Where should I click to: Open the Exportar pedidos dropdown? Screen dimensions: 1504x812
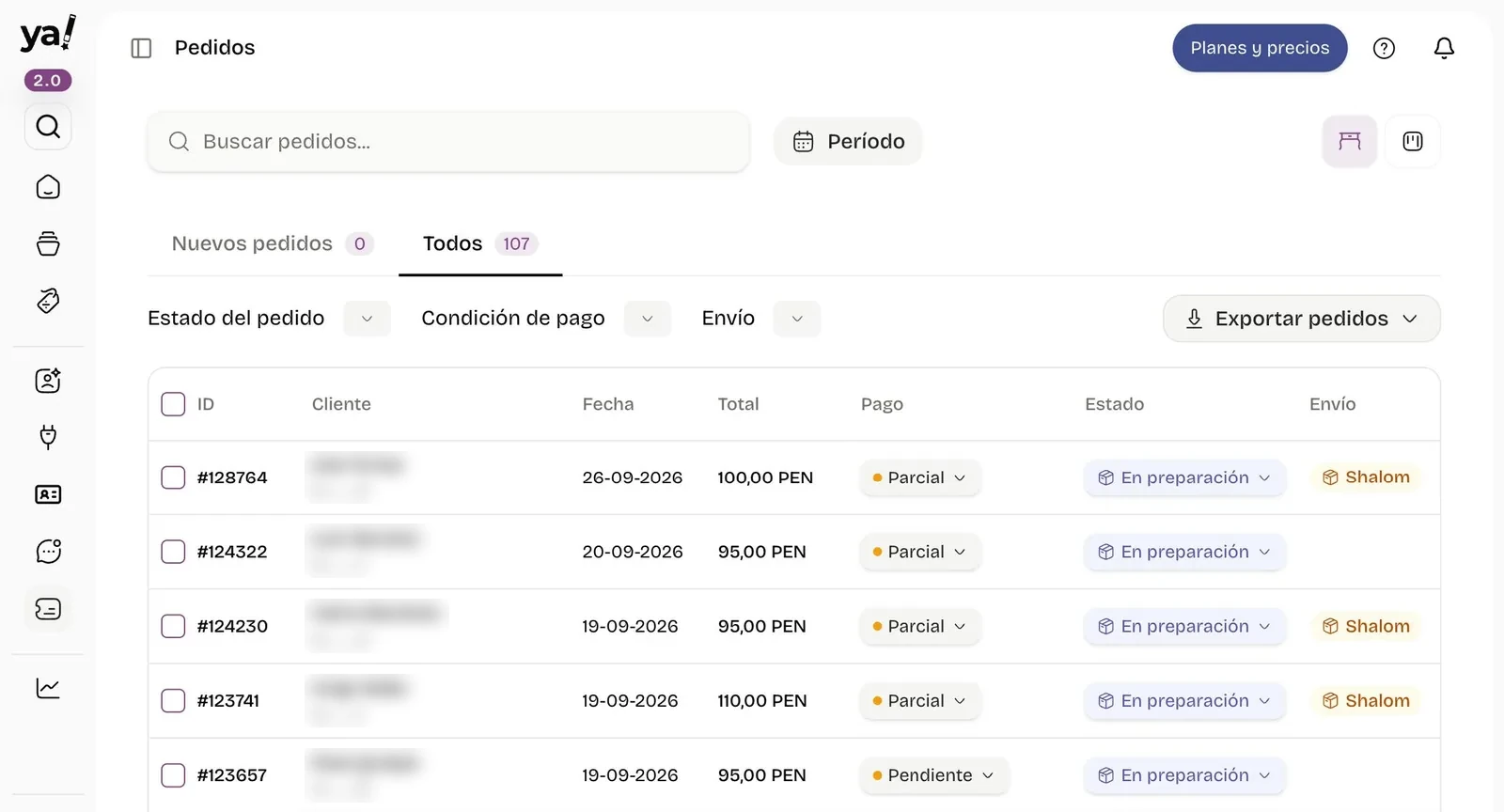pos(1301,319)
